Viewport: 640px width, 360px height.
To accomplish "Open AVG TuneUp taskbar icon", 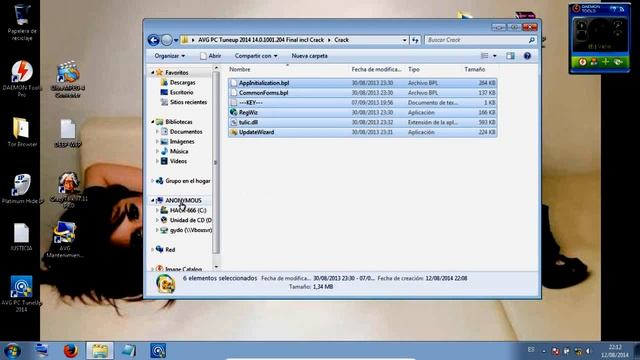I will [x=158, y=351].
